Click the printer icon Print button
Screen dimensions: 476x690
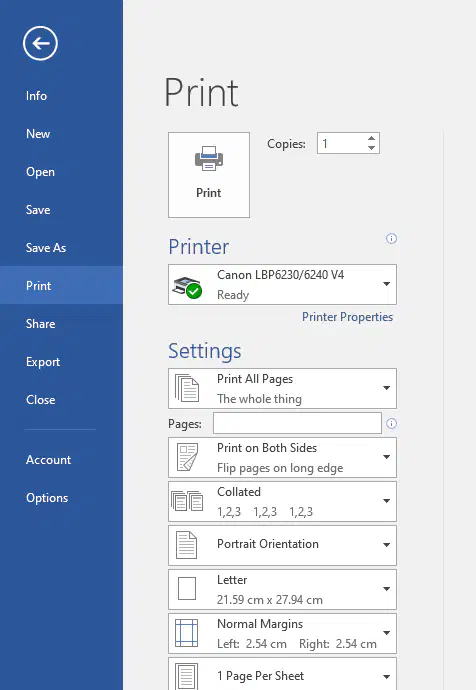pyautogui.click(x=209, y=175)
